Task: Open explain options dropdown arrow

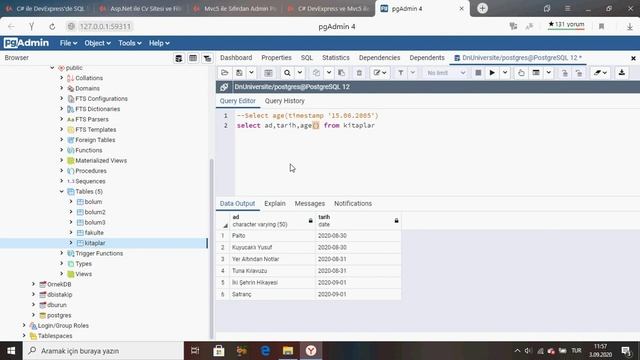Action: point(549,73)
